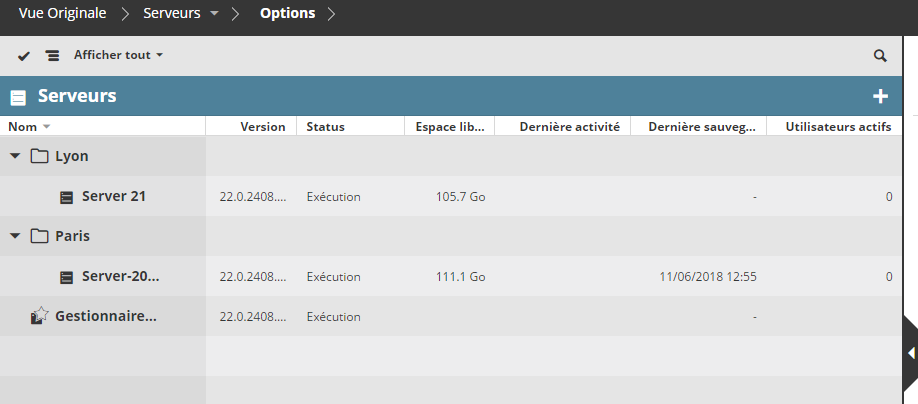Screen dimensions: 918x404
Task: Sort by the Nom column header
Action: [x=22, y=127]
